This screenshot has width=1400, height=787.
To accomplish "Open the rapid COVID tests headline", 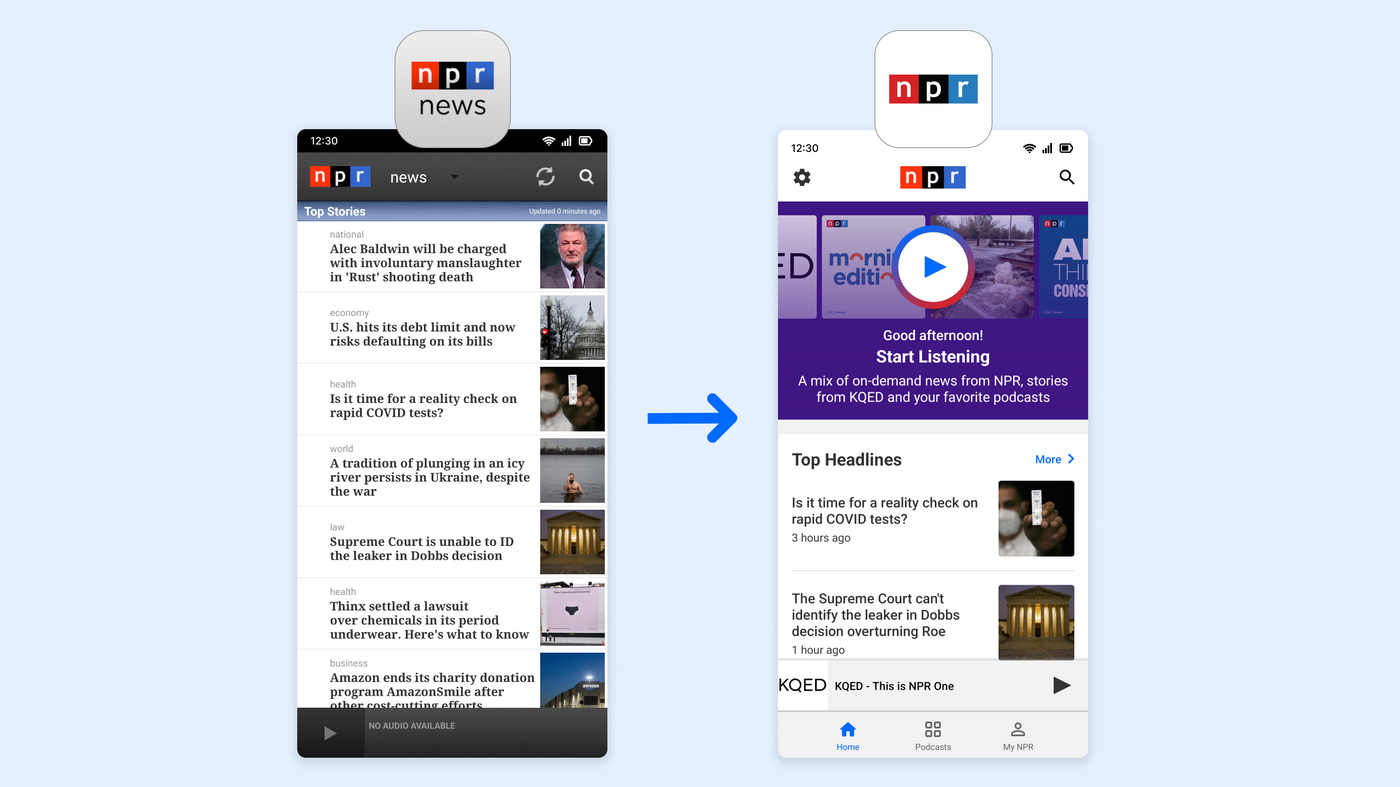I will coord(884,512).
